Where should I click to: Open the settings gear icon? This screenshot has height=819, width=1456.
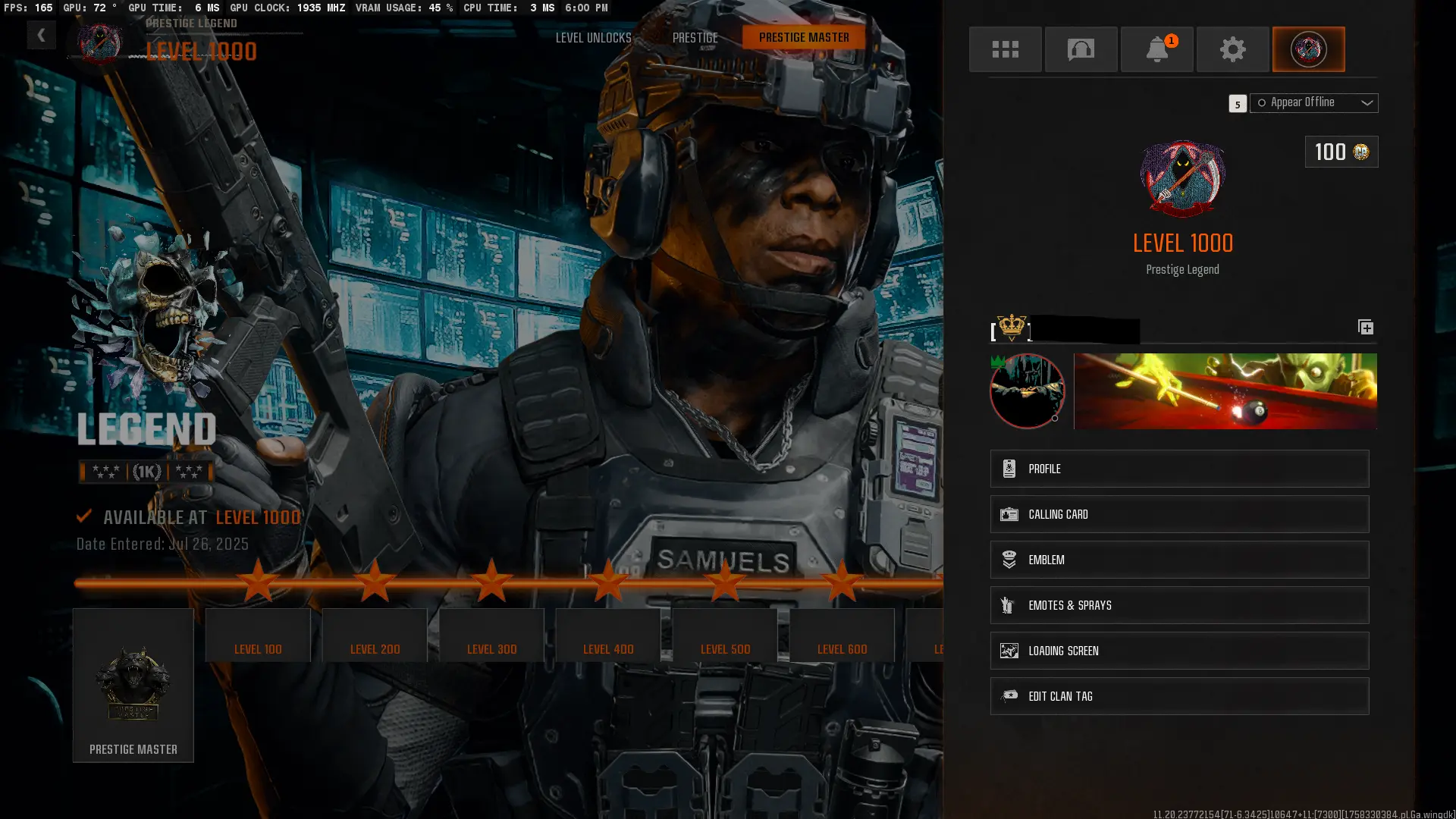pyautogui.click(x=1232, y=49)
